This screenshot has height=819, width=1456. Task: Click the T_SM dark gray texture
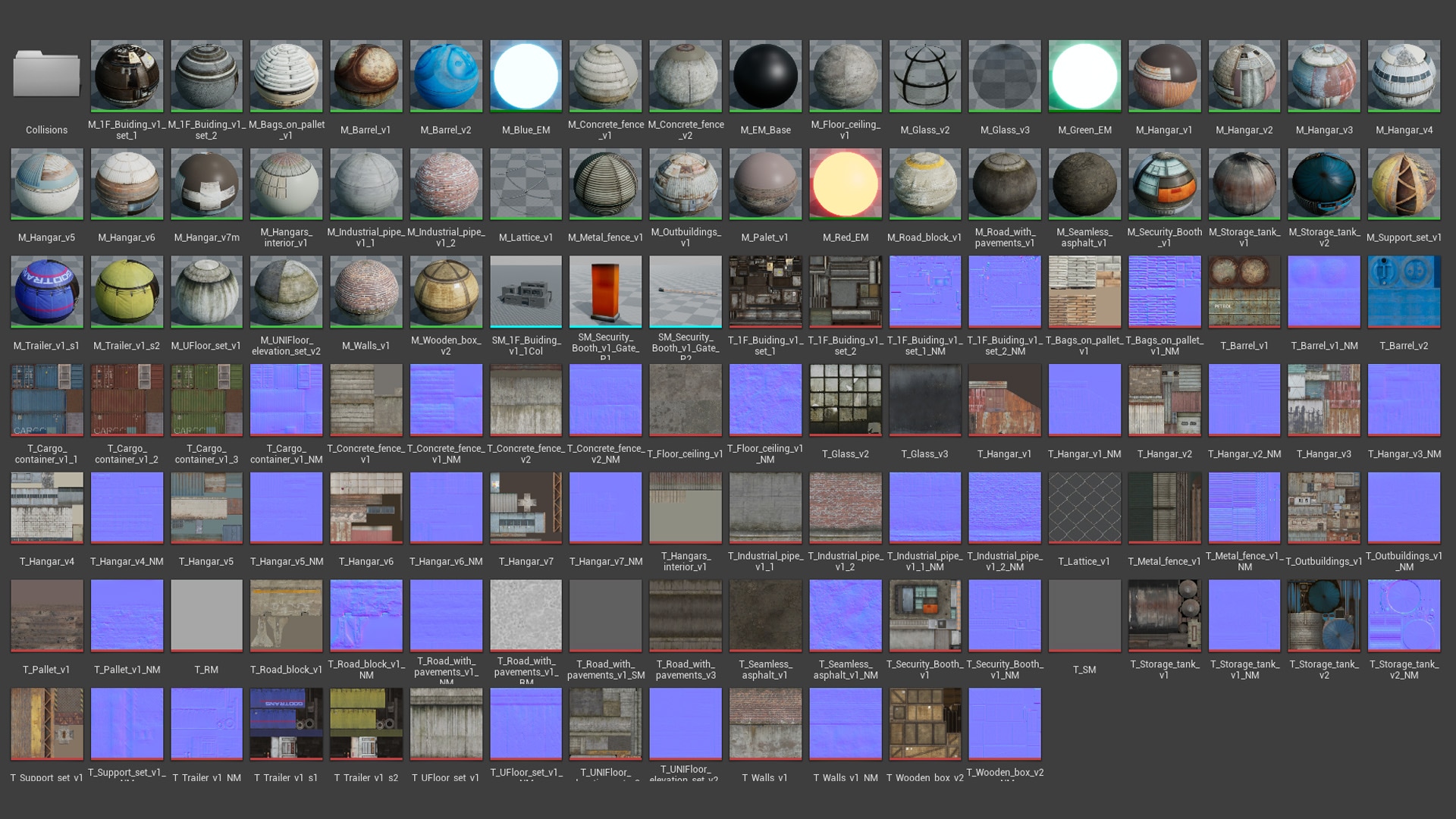click(x=1084, y=615)
